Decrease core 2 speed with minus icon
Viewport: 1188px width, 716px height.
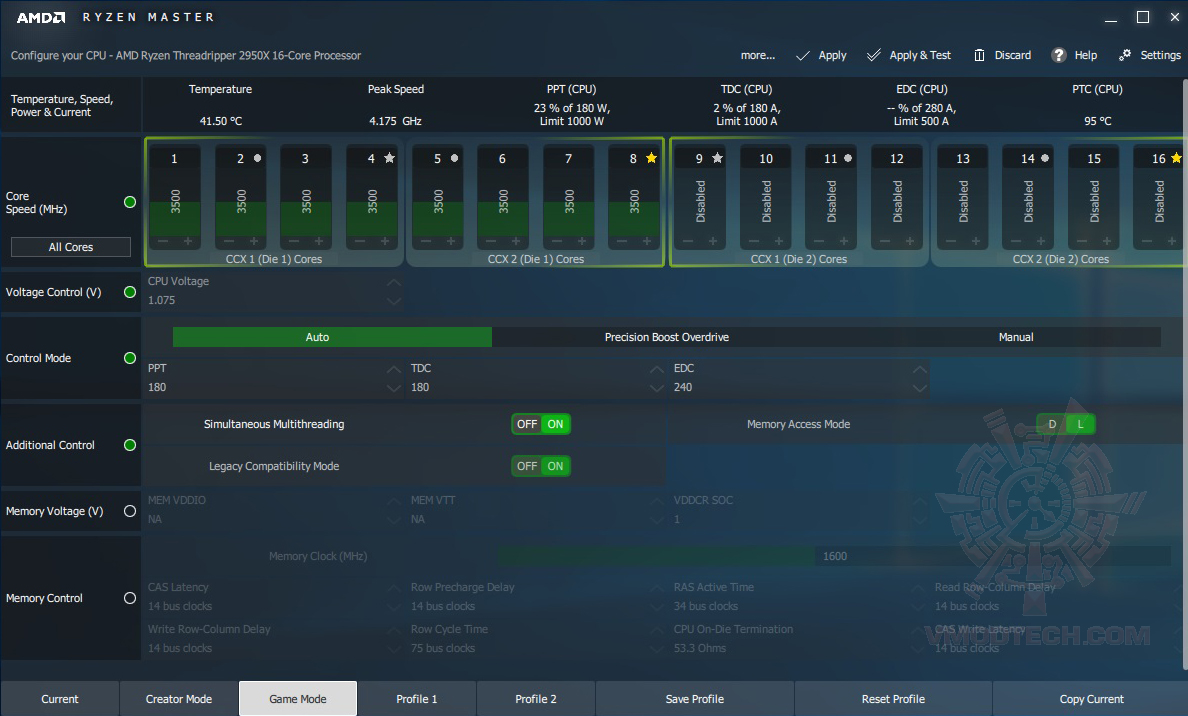pyautogui.click(x=229, y=241)
